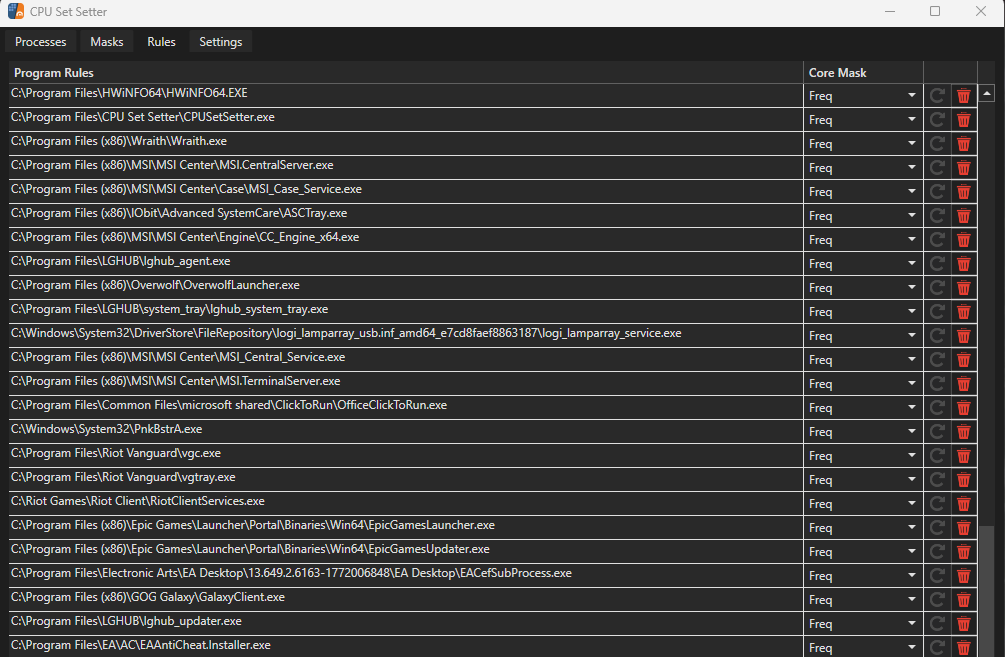Delete the MSI.TerminalServer.exe rule
The width and height of the screenshot is (1005, 657).
click(x=963, y=384)
